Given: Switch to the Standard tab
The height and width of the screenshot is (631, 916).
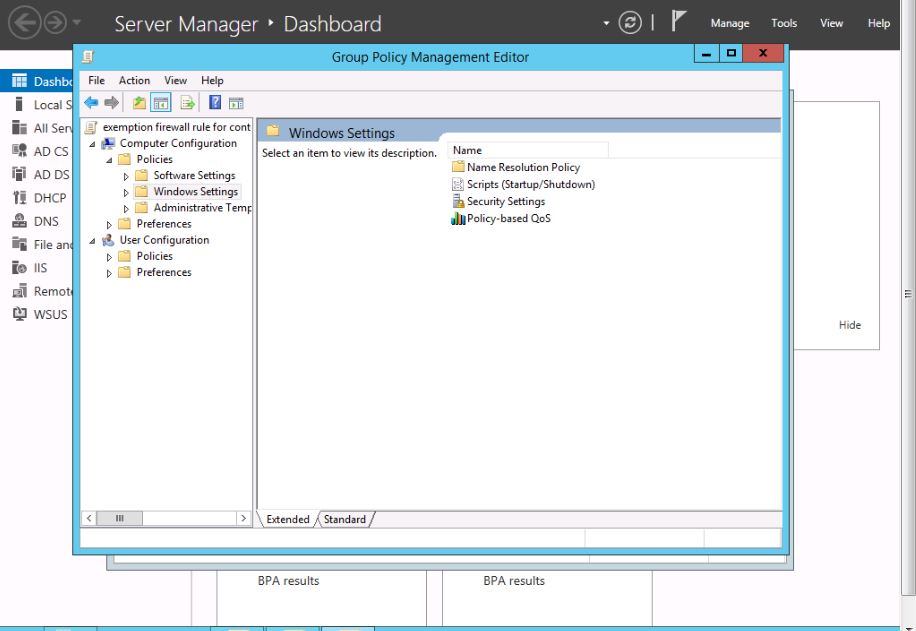Looking at the screenshot, I should pyautogui.click(x=345, y=519).
